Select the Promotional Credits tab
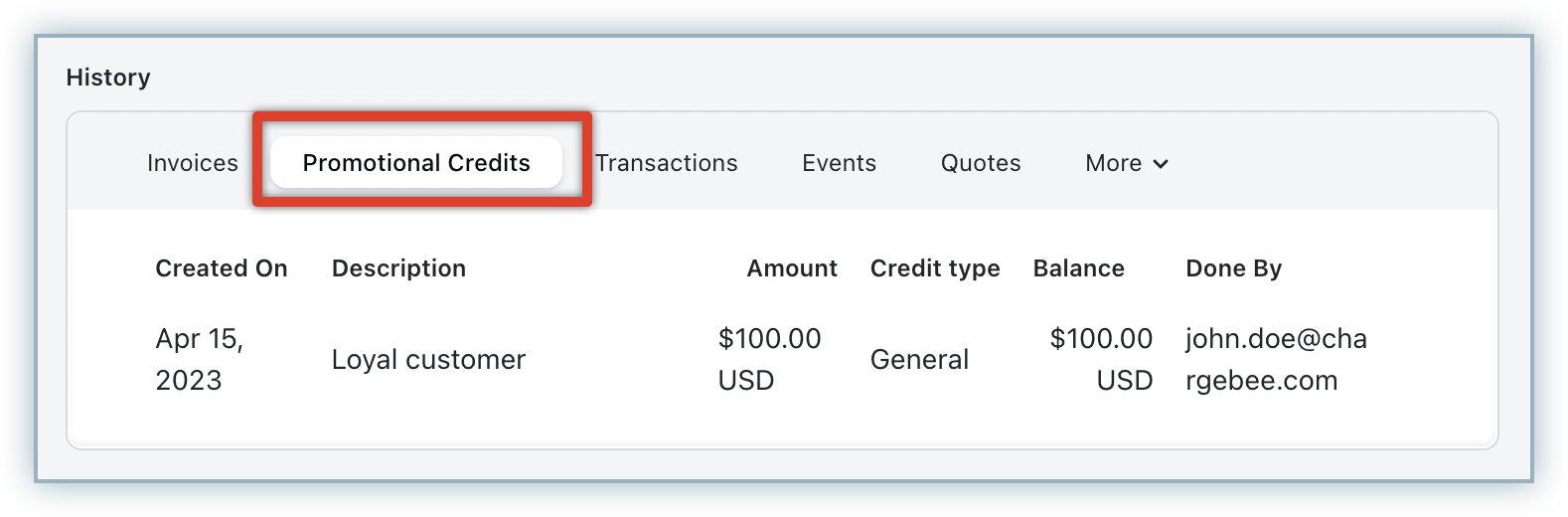1568x517 pixels. tap(416, 163)
